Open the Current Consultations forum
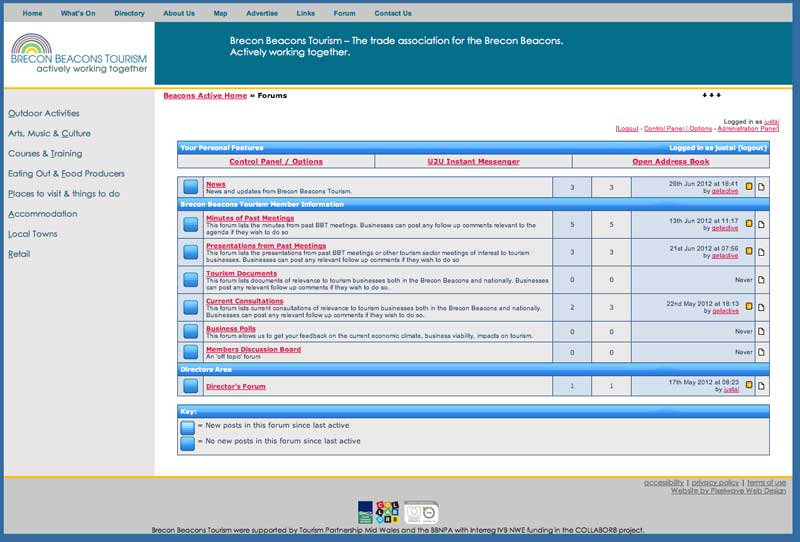 (244, 301)
